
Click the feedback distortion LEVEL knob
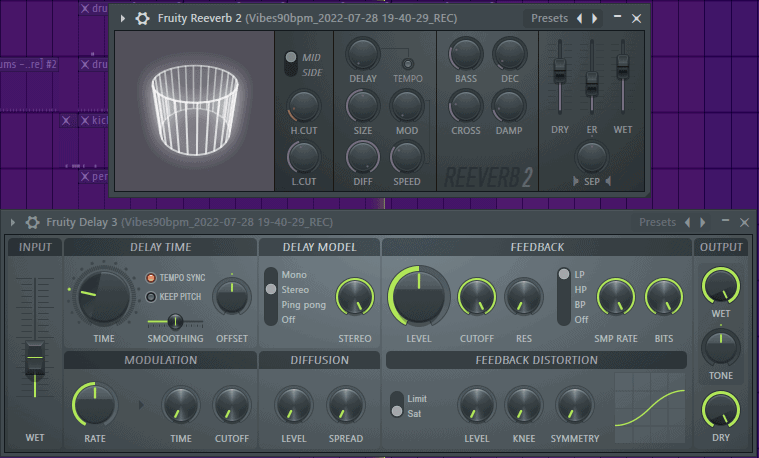point(477,405)
